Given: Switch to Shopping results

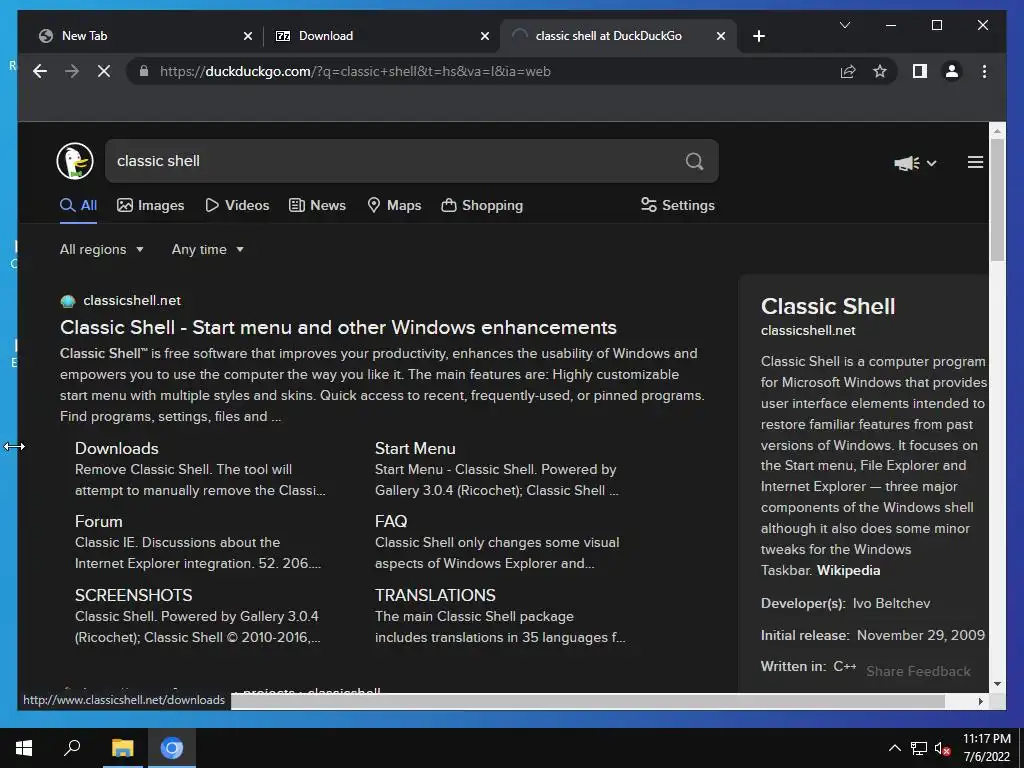Looking at the screenshot, I should (482, 206).
